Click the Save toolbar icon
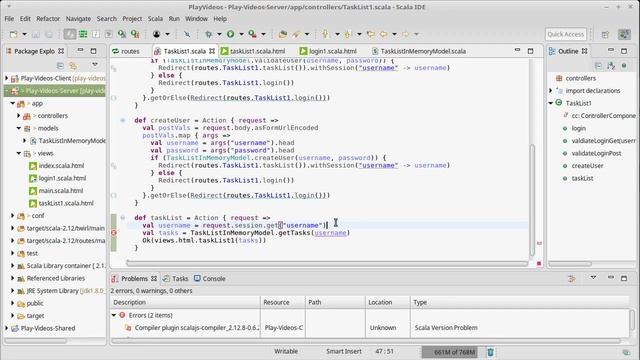 [x=36, y=34]
